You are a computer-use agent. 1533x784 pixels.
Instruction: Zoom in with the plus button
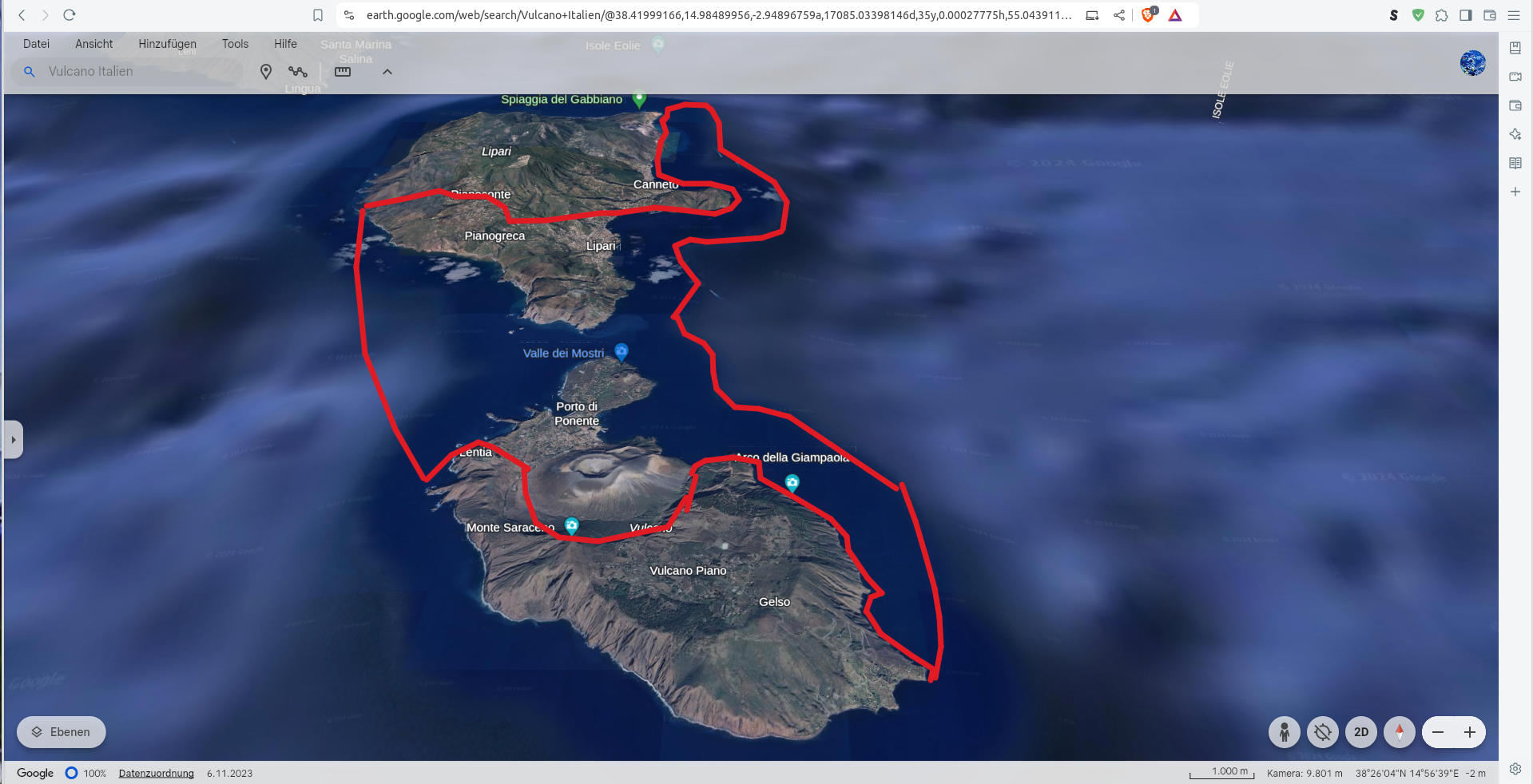coord(1470,732)
